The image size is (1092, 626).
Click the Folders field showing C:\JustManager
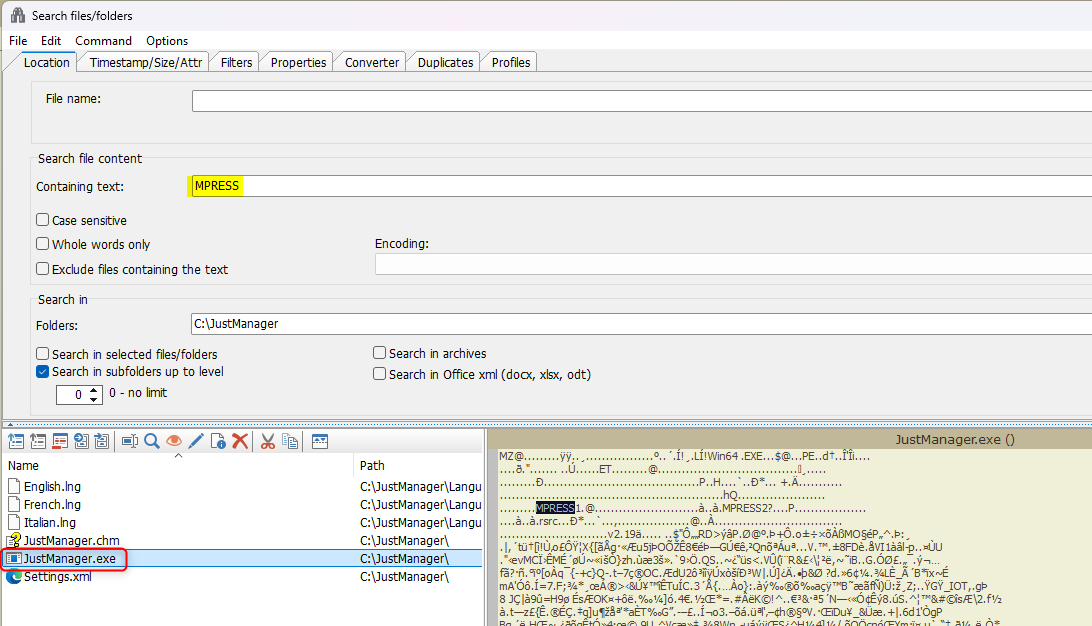click(x=641, y=324)
